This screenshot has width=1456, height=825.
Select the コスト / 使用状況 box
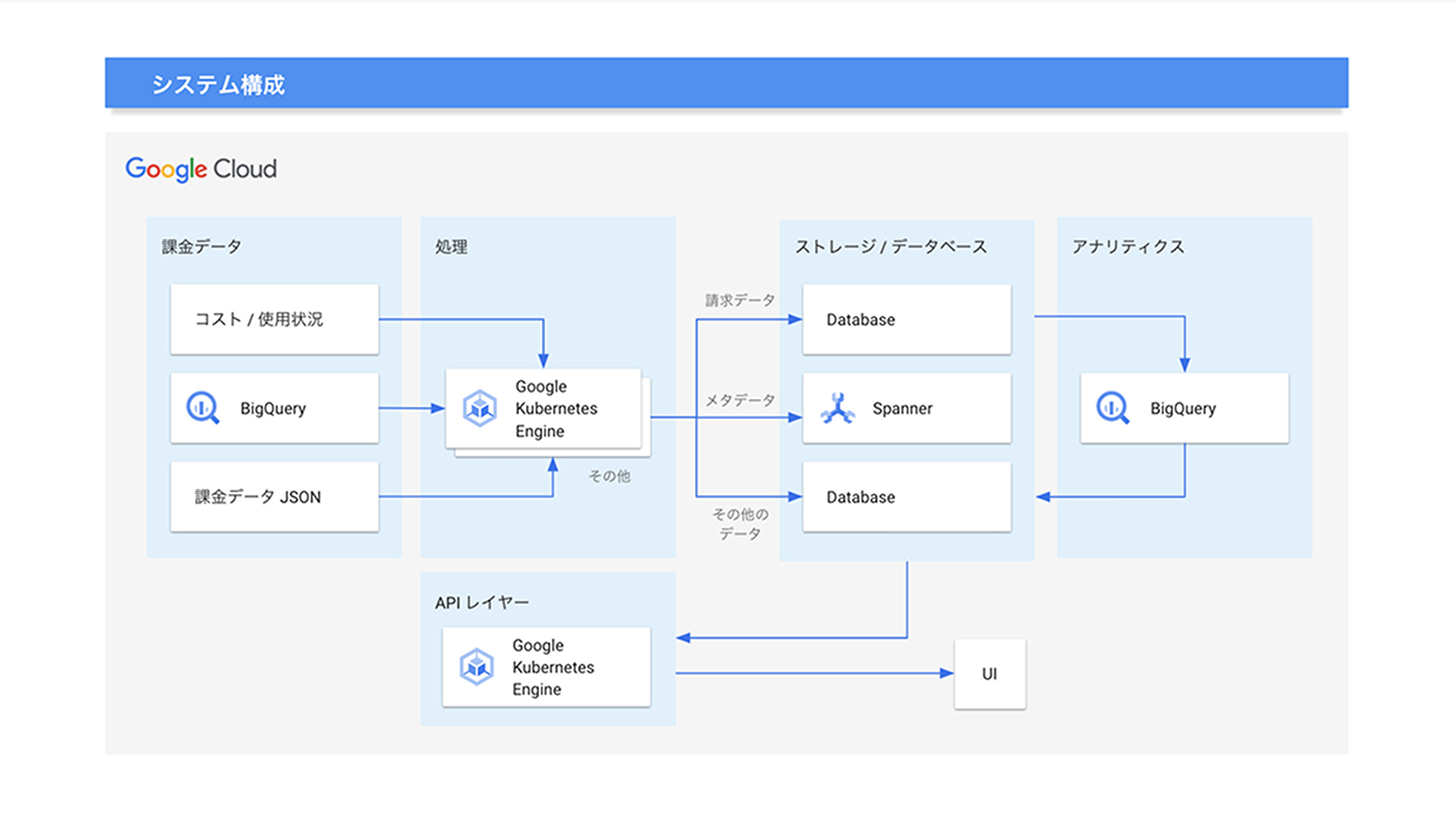pyautogui.click(x=274, y=319)
